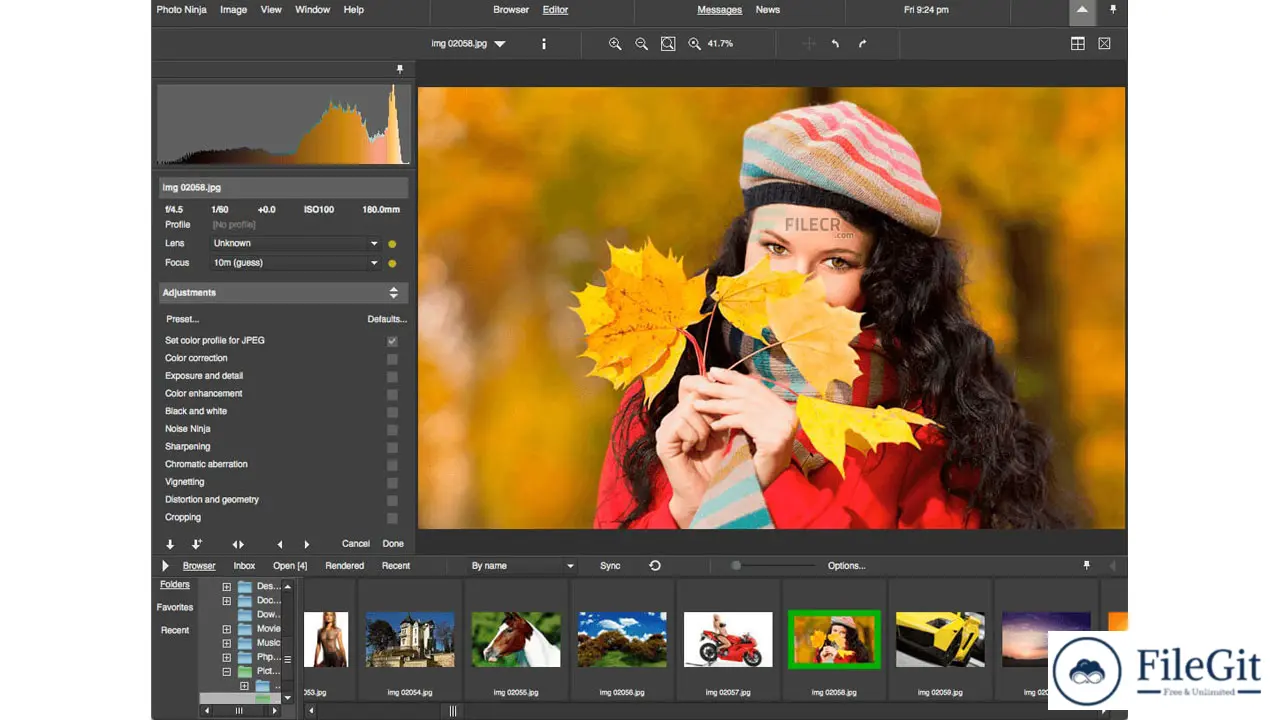Image resolution: width=1280 pixels, height=720 pixels.
Task: Open the Preset... button
Action: [x=183, y=320]
